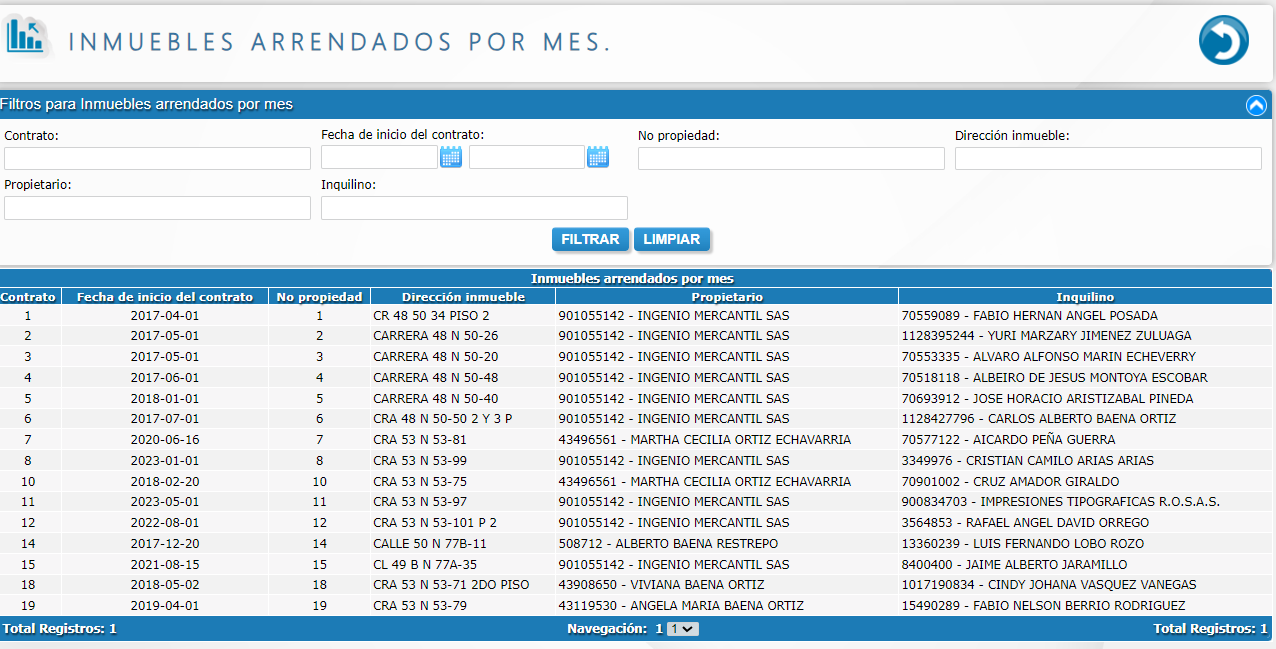This screenshot has height=649, width=1276.
Task: Collapse the filters panel
Action: [x=1256, y=105]
